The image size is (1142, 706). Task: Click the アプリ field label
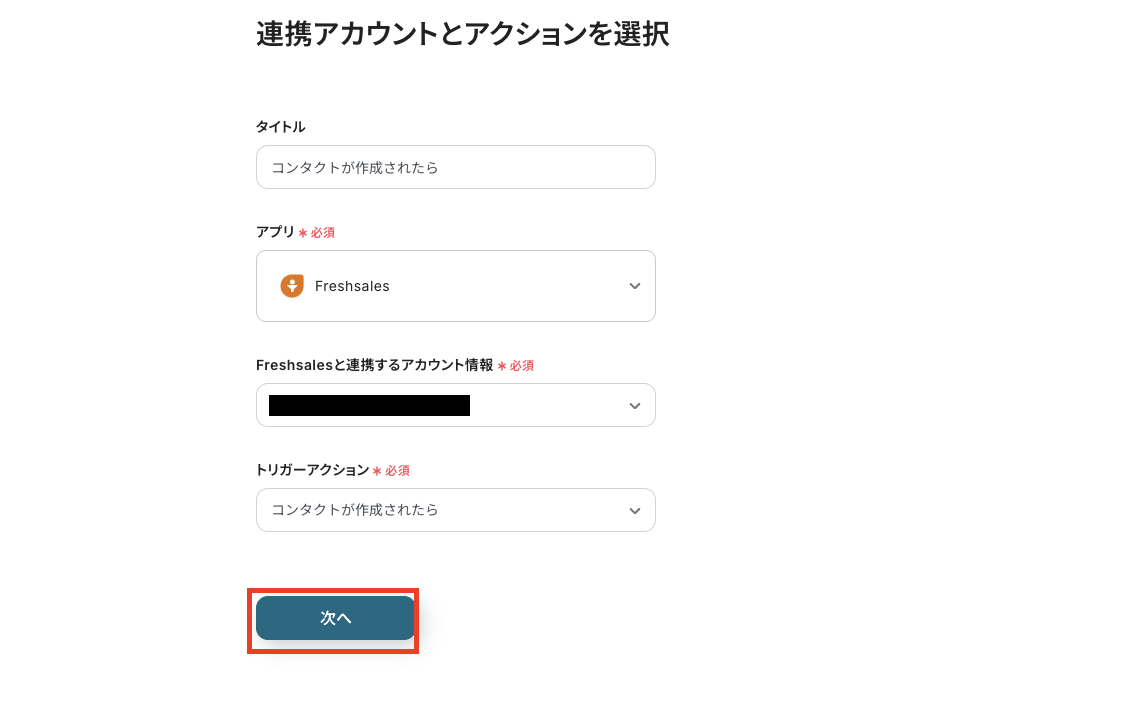tap(275, 232)
